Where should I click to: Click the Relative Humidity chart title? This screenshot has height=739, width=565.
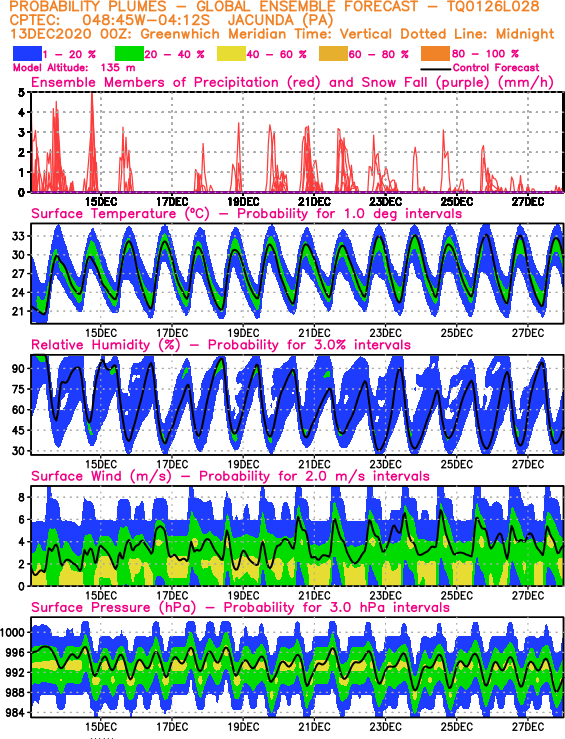[x=221, y=345]
